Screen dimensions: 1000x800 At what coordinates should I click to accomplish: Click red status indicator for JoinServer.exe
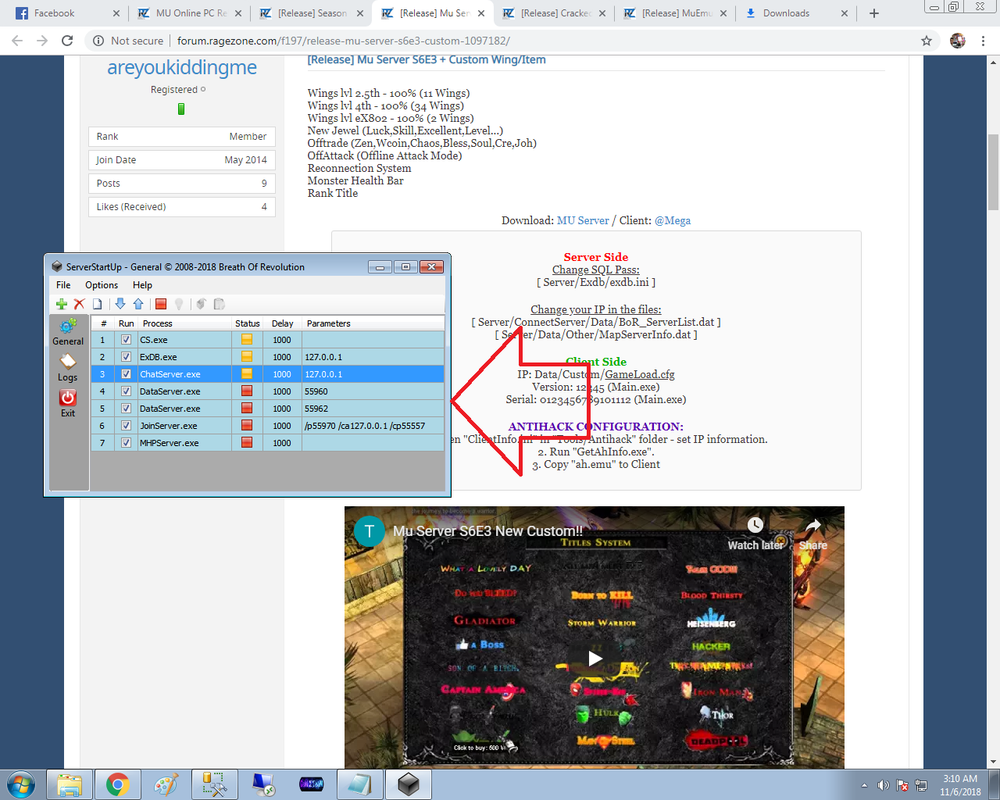[247, 426]
